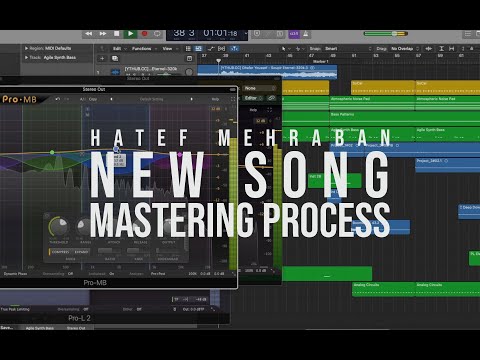Click the None dropdown in rear plugin window
480x360 pixels.
click(259, 88)
